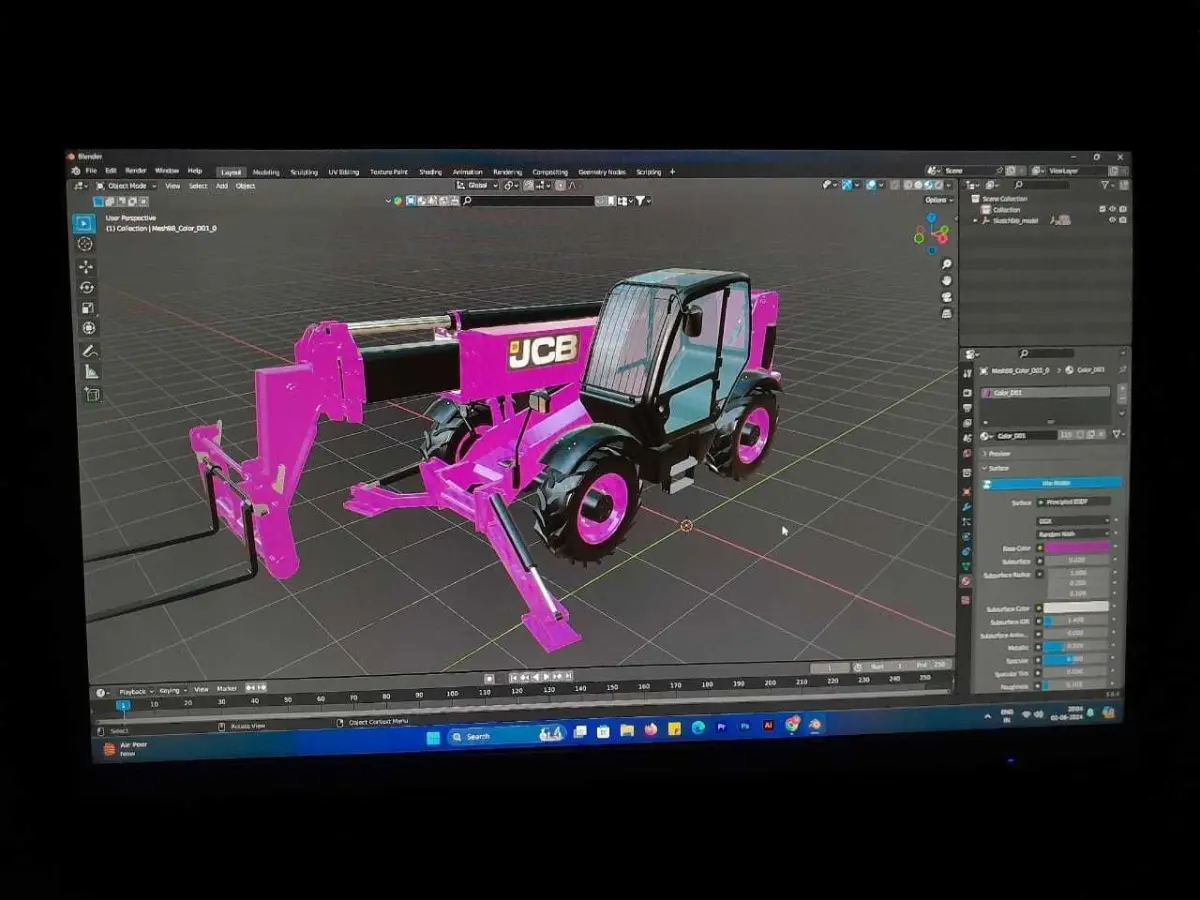The image size is (1200, 900).
Task: Select the Scale tool
Action: 88,308
